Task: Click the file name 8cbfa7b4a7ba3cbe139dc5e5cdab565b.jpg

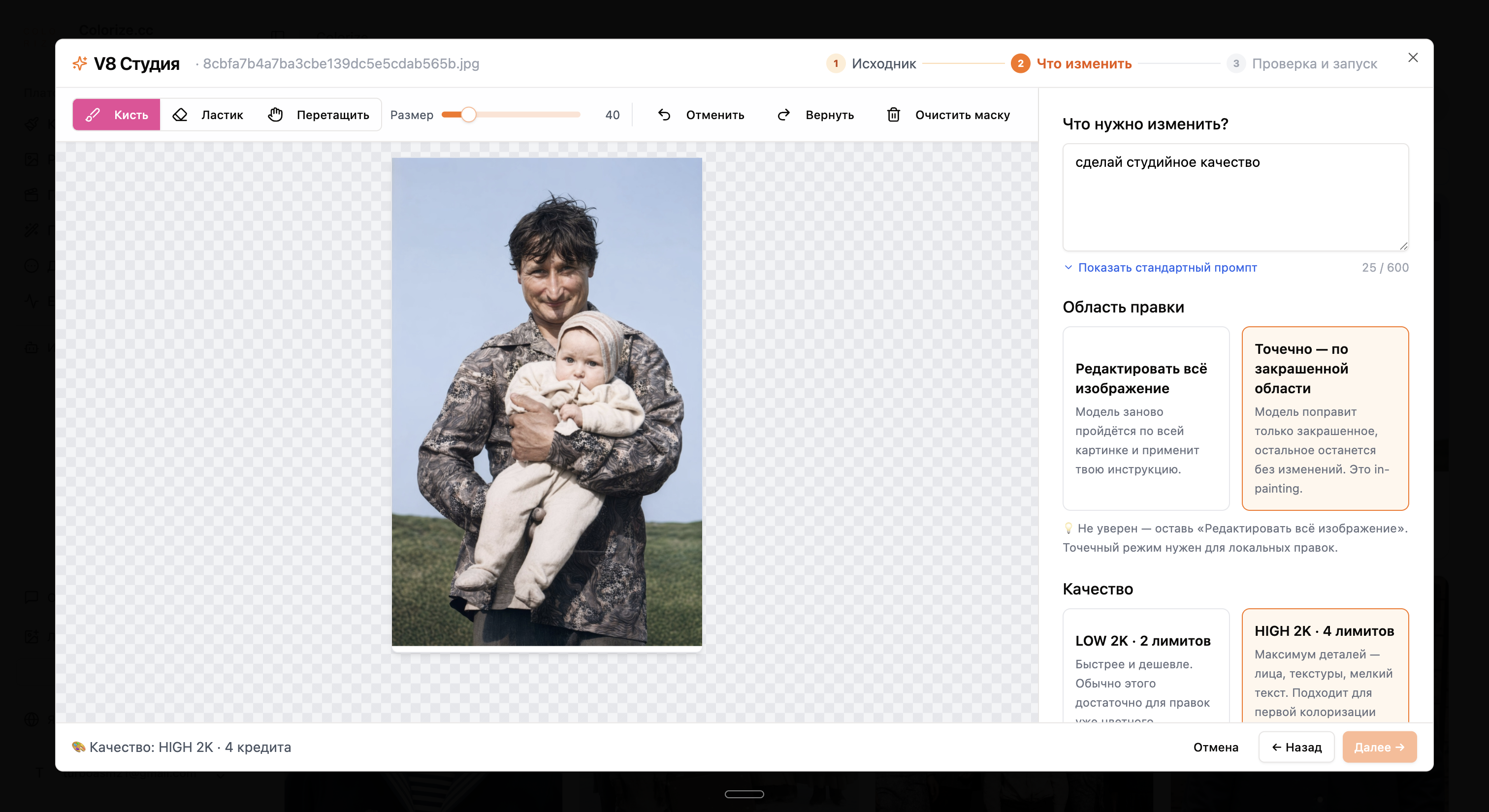Action: pos(341,63)
